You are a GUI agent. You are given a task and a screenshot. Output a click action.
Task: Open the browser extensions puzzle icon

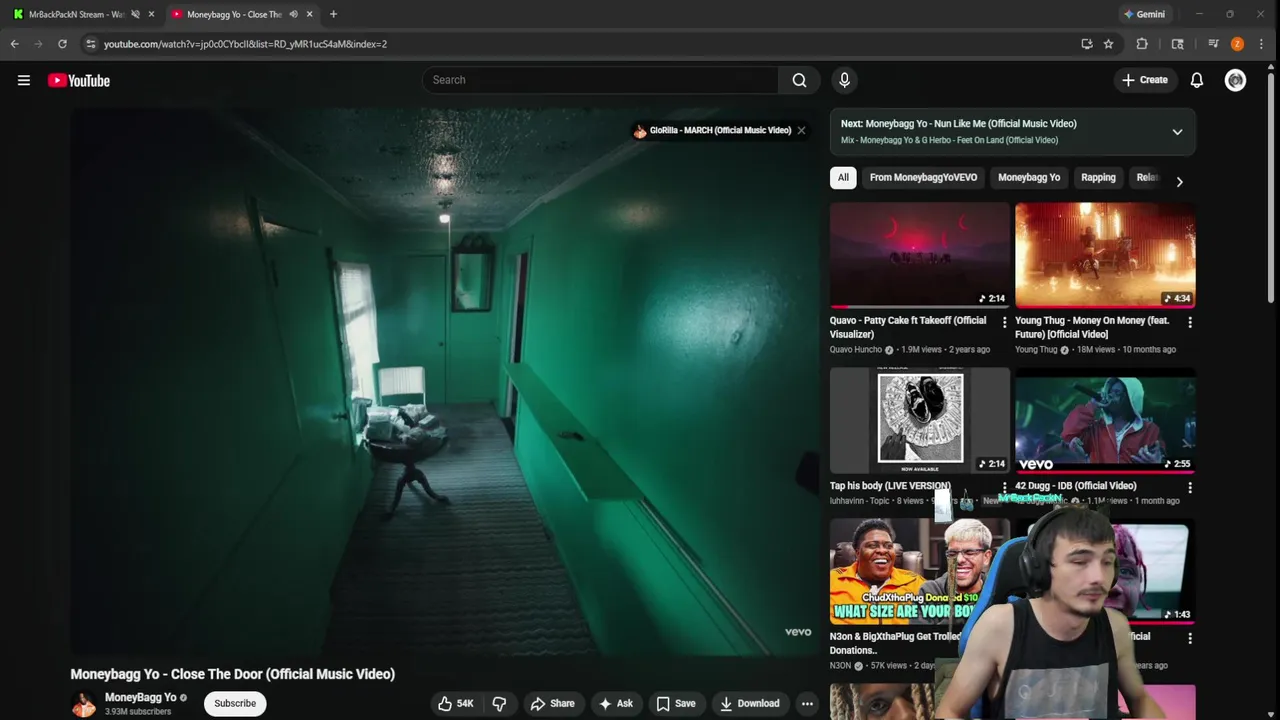(1142, 44)
